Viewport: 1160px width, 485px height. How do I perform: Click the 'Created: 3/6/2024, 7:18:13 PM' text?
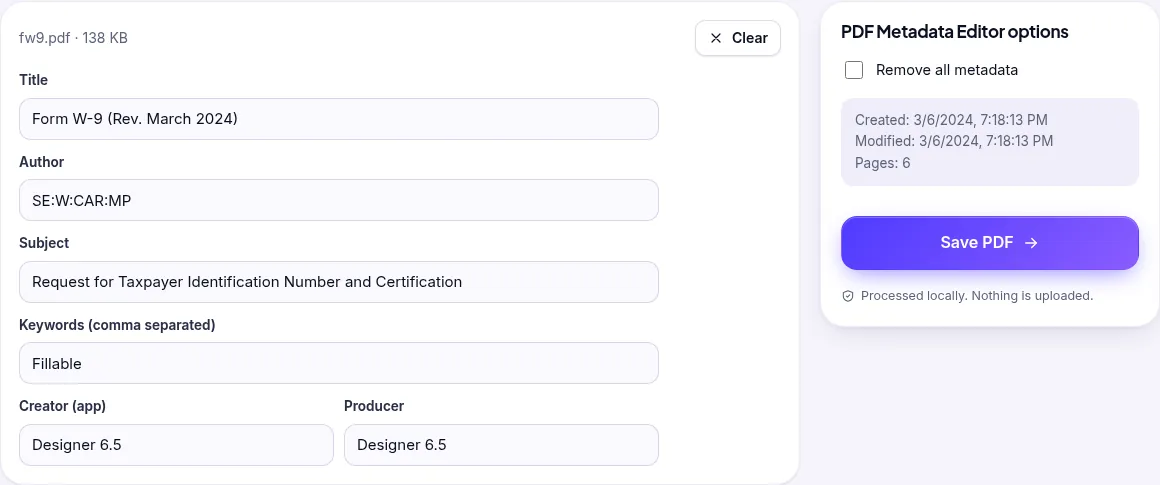tap(951, 120)
